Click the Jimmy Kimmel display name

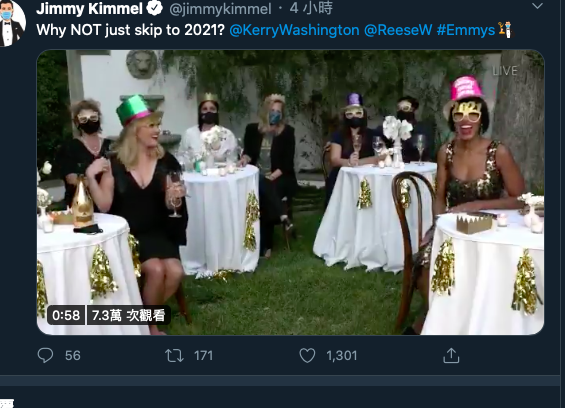89,9
